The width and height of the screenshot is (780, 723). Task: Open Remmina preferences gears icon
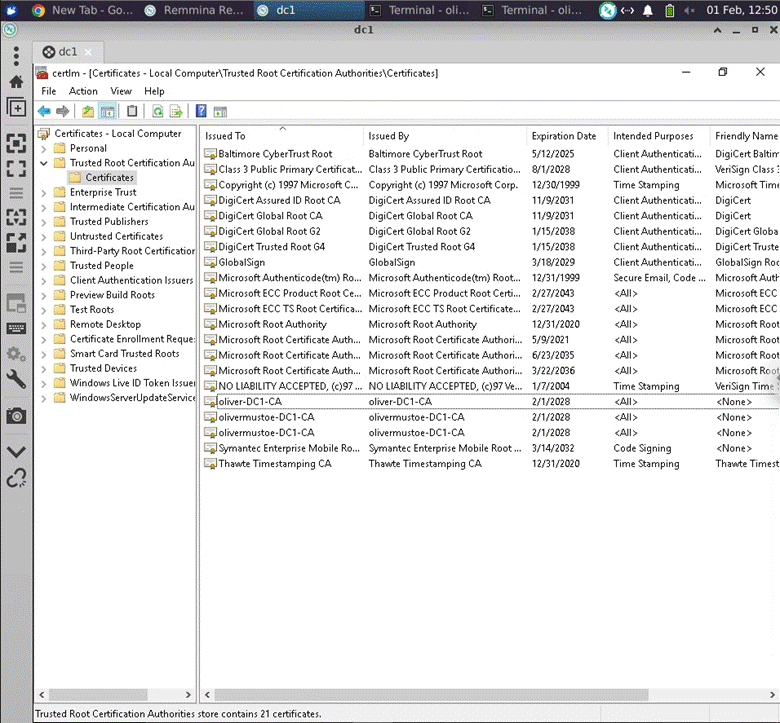pyautogui.click(x=16, y=354)
